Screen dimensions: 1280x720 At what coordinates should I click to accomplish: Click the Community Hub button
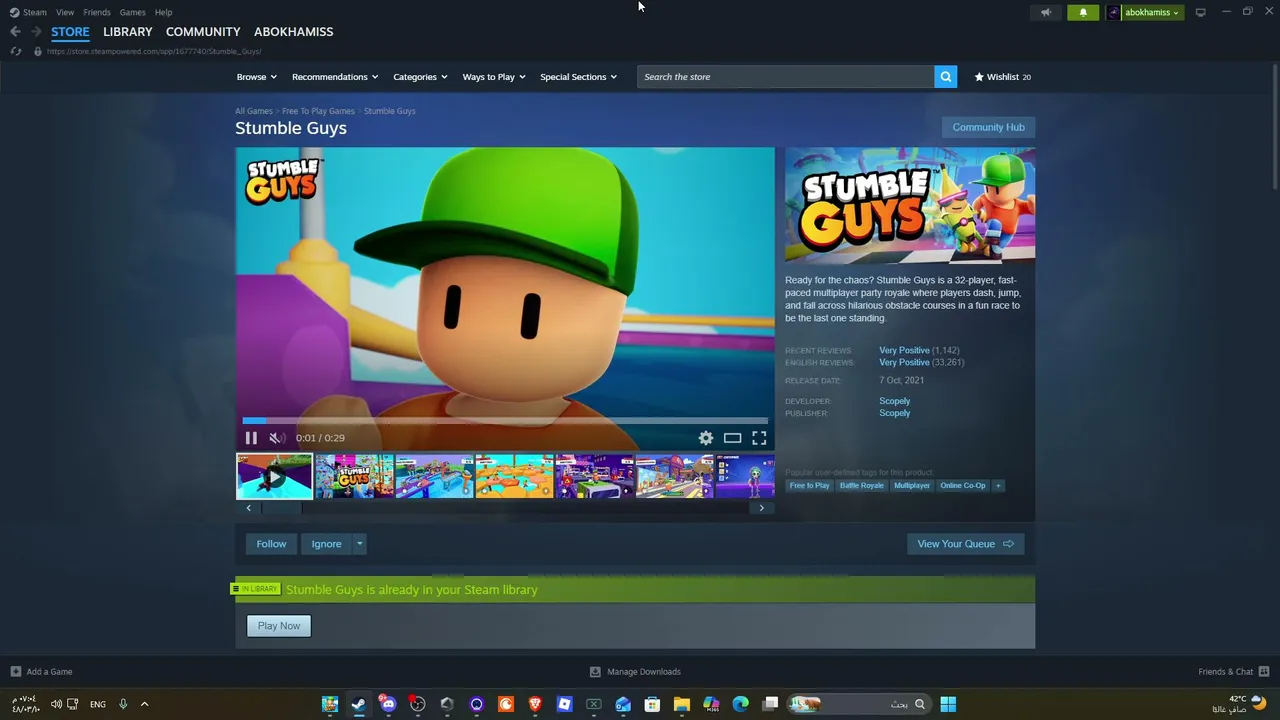tap(988, 127)
